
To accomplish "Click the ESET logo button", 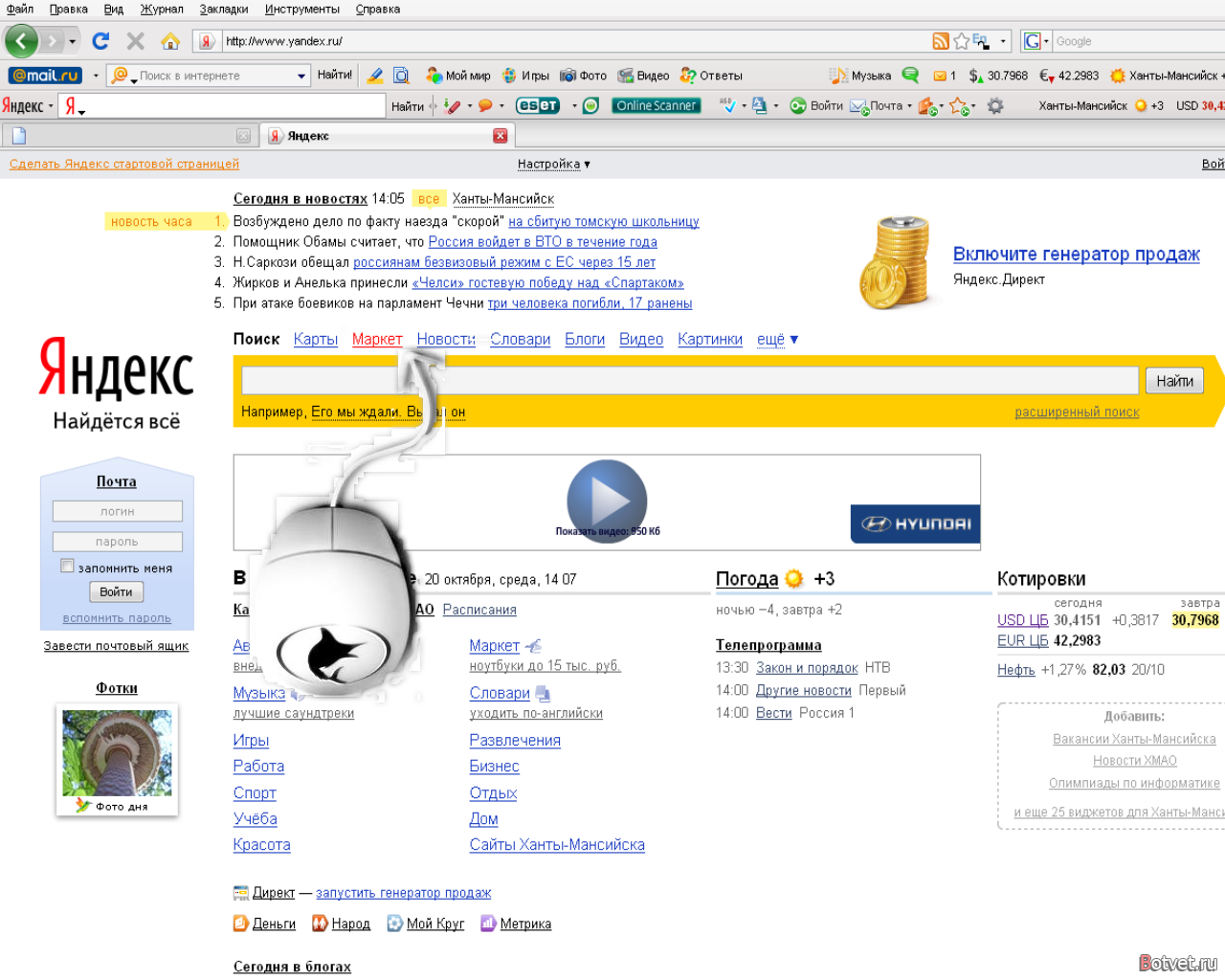I will pyautogui.click(x=538, y=105).
